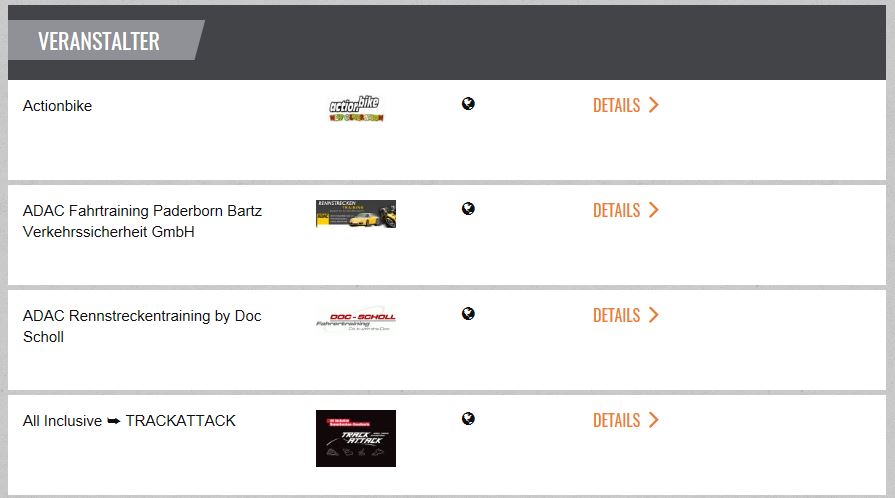Viewport: 895px width, 498px height.
Task: Click the chevron arrow beside Actionbike DETAILS
Action: pos(654,105)
